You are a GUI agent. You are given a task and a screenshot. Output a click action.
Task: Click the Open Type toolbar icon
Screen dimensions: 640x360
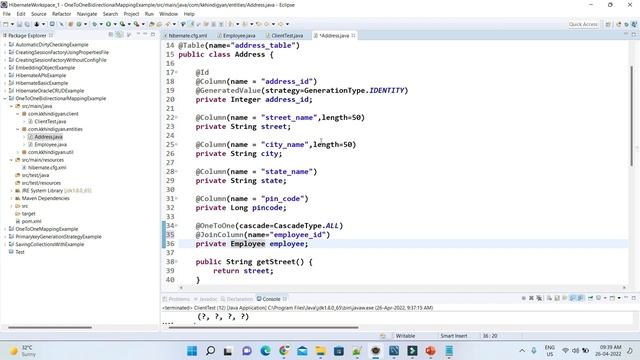coord(151,24)
